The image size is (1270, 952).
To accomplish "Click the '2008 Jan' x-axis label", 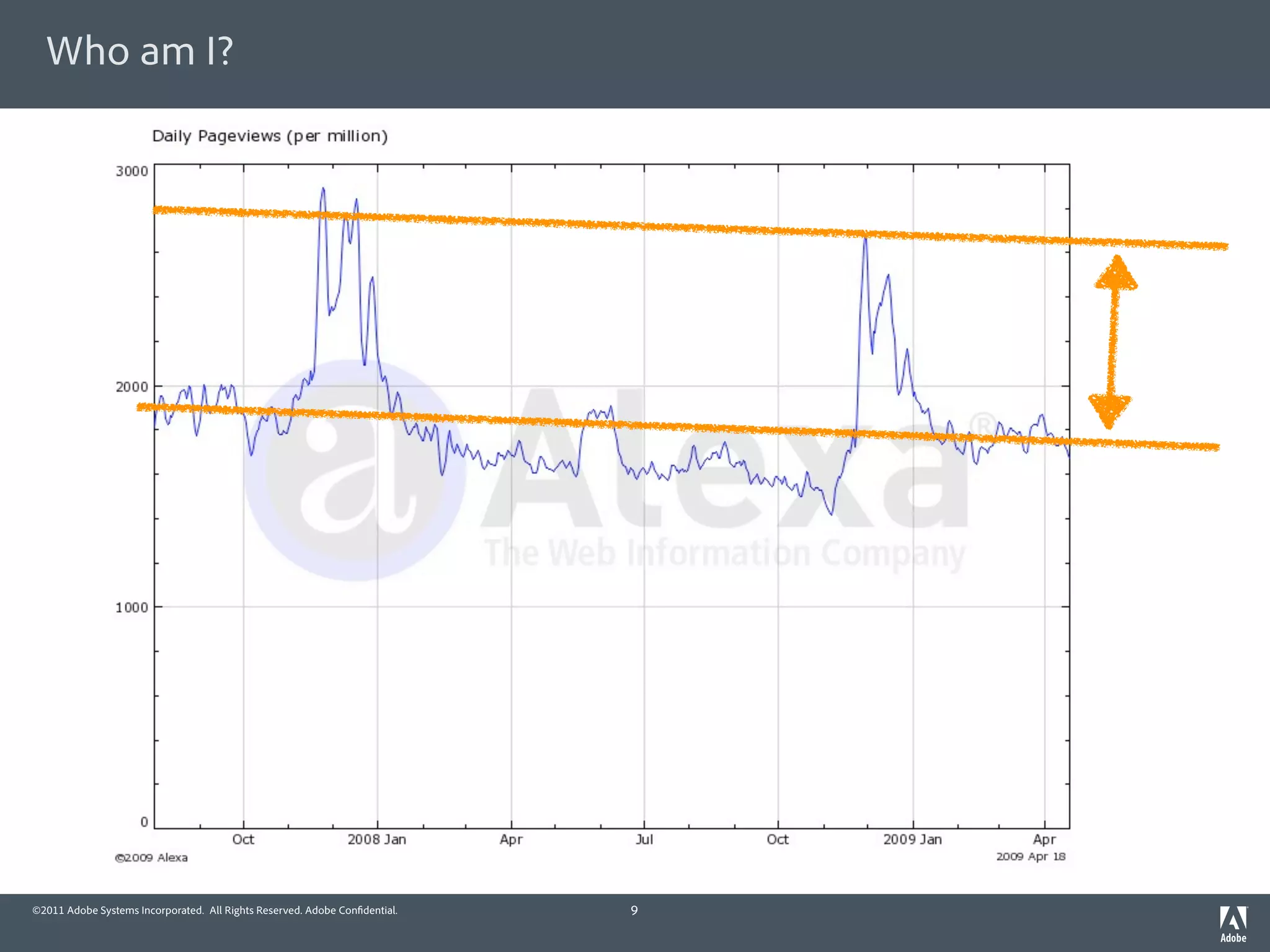I will [x=376, y=840].
